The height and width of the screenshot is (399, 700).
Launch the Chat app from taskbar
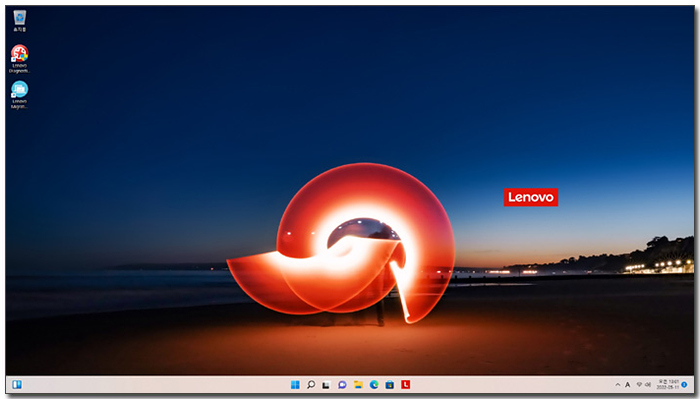[x=342, y=385]
